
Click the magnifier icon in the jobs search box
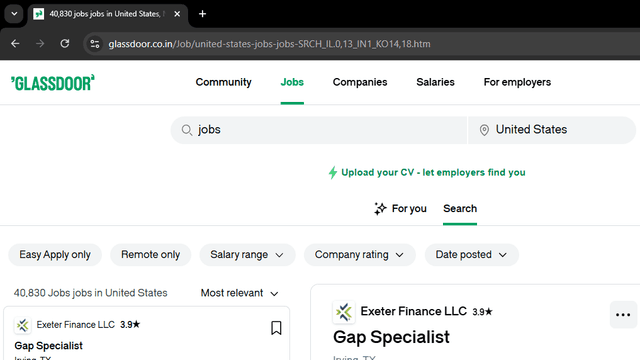point(187,130)
